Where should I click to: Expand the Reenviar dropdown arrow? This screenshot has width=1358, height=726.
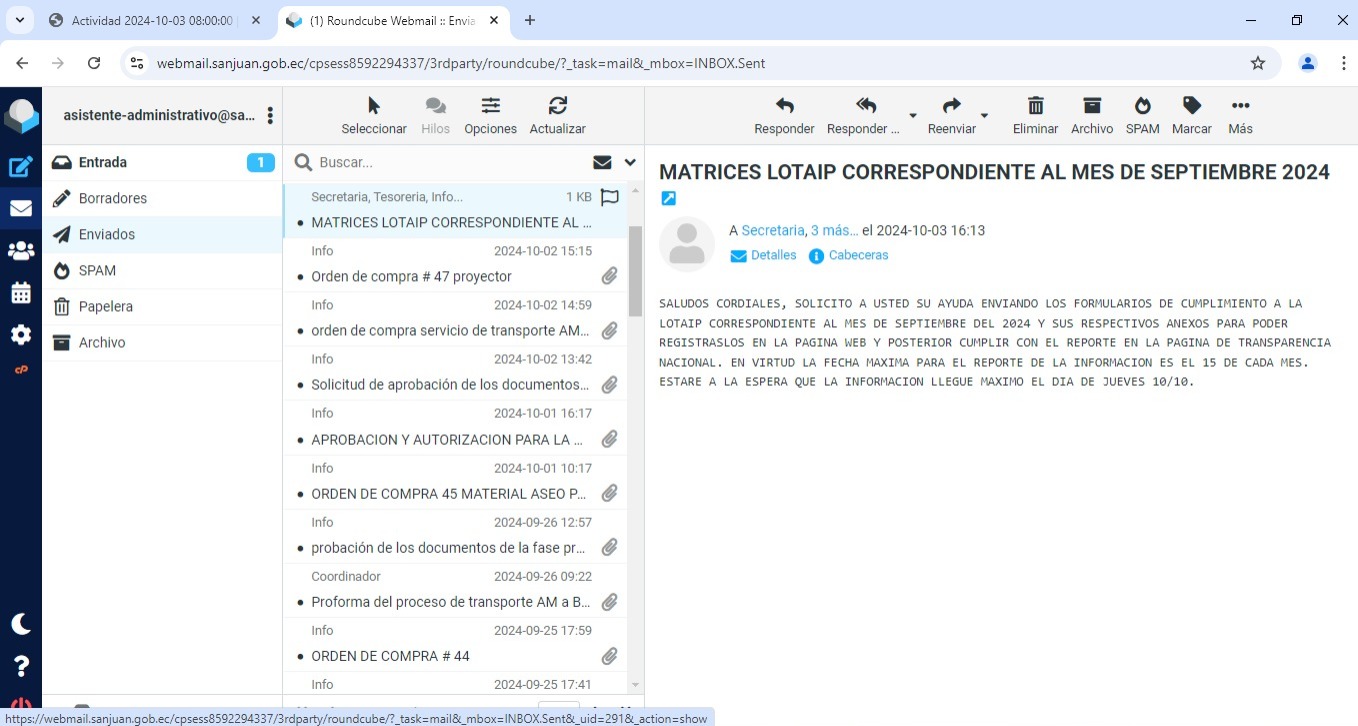tap(984, 116)
